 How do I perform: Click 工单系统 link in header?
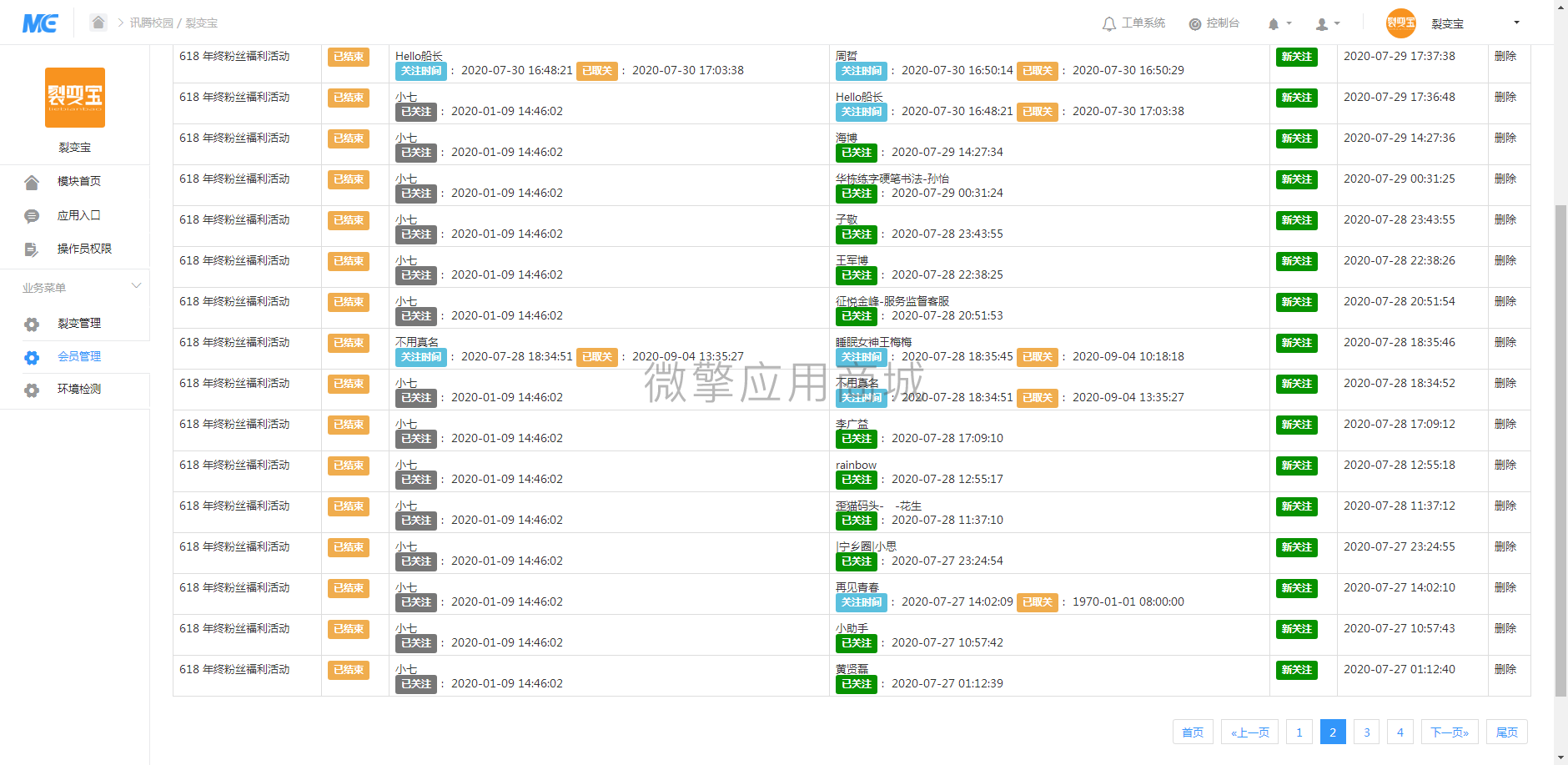1143,23
